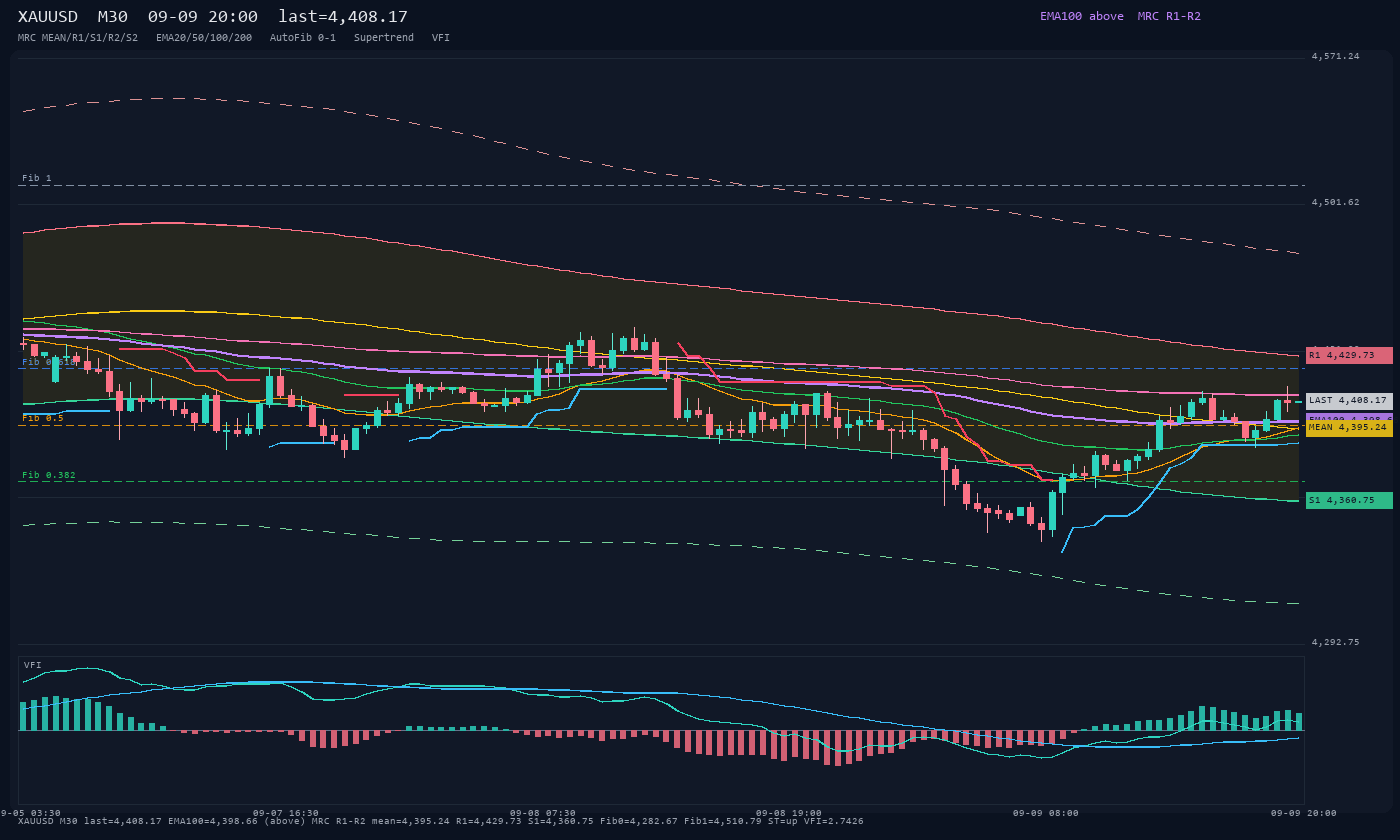Select the M30 timeframe label in the title
The image size is (1400, 840).
point(115,17)
